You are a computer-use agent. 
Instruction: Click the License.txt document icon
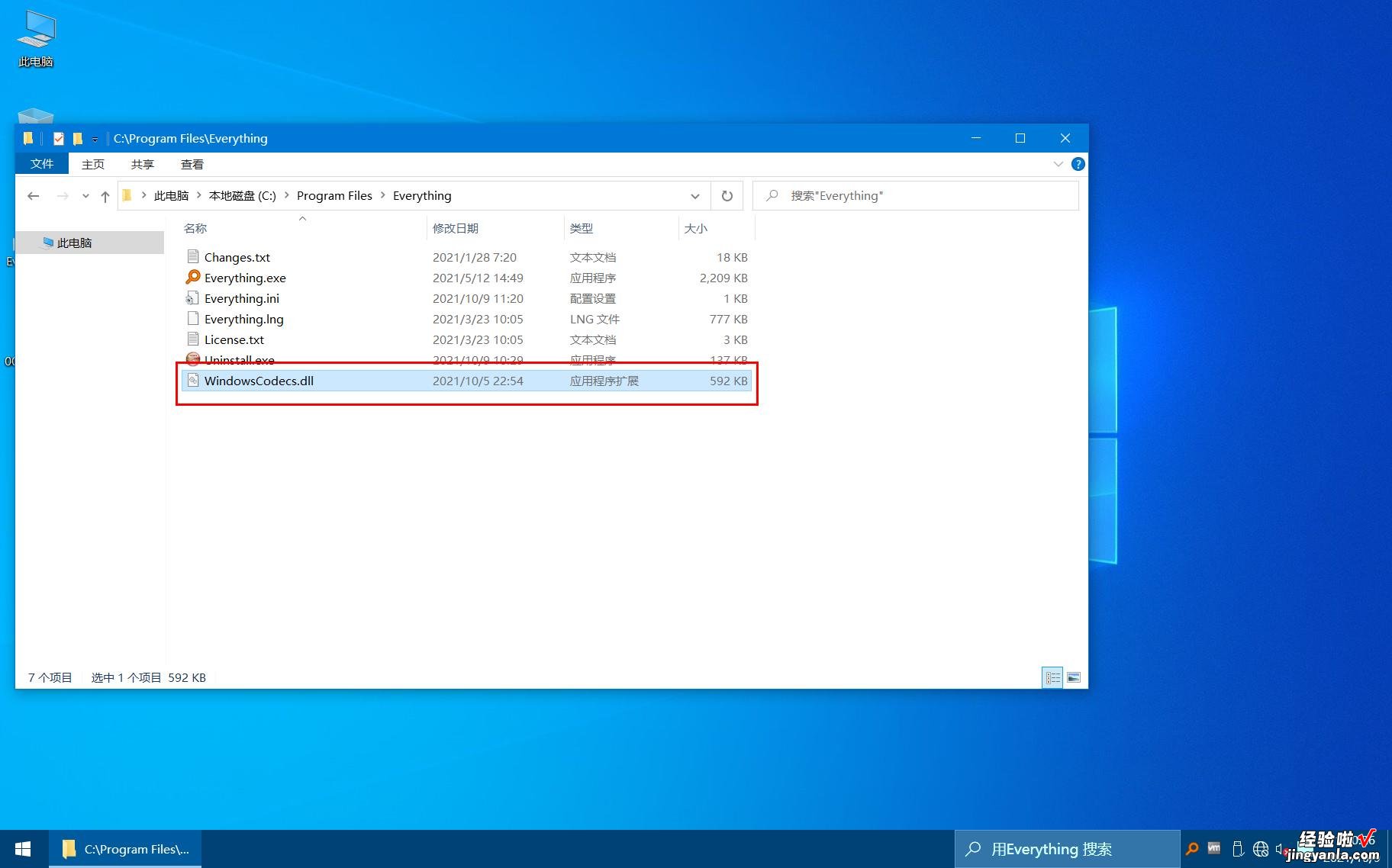[193, 339]
